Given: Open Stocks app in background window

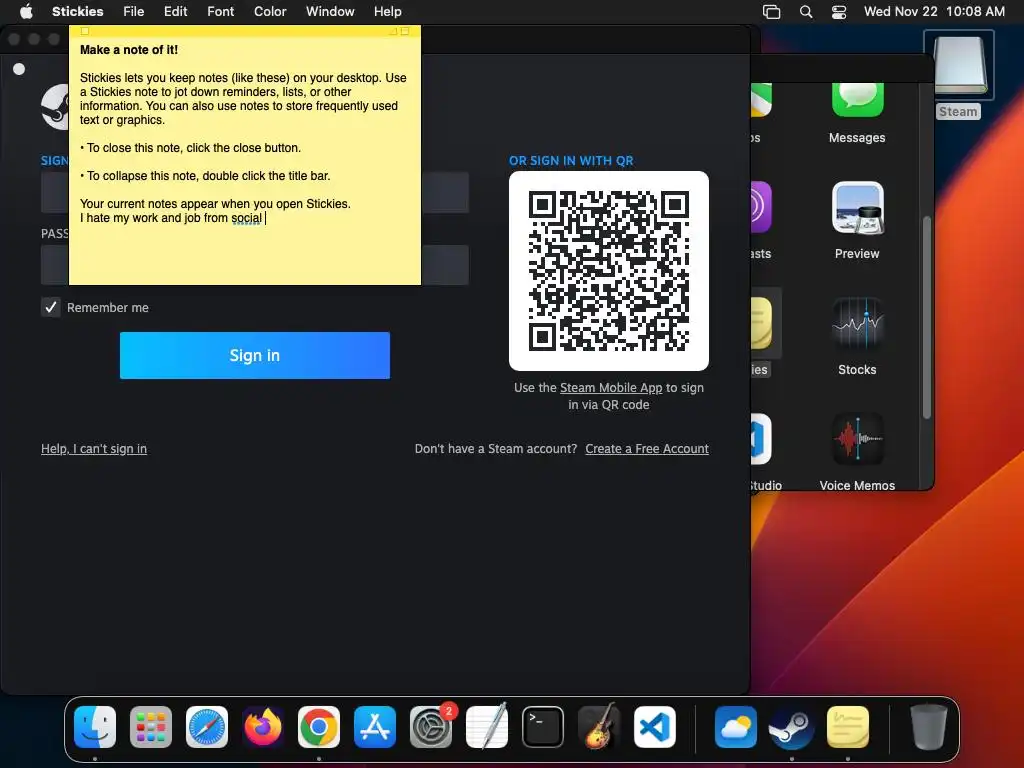Looking at the screenshot, I should click(857, 324).
